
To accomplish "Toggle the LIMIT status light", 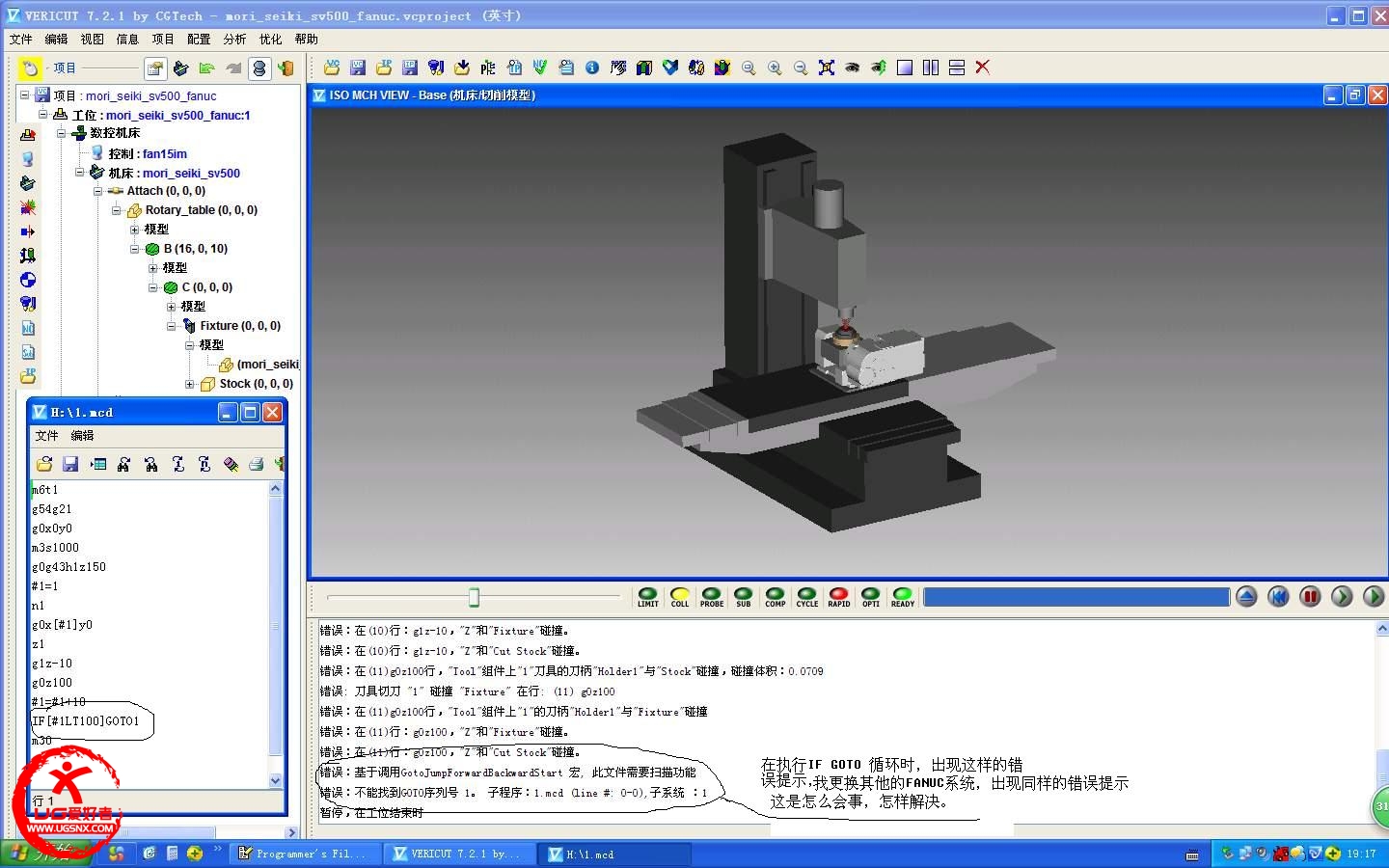I will point(647,597).
